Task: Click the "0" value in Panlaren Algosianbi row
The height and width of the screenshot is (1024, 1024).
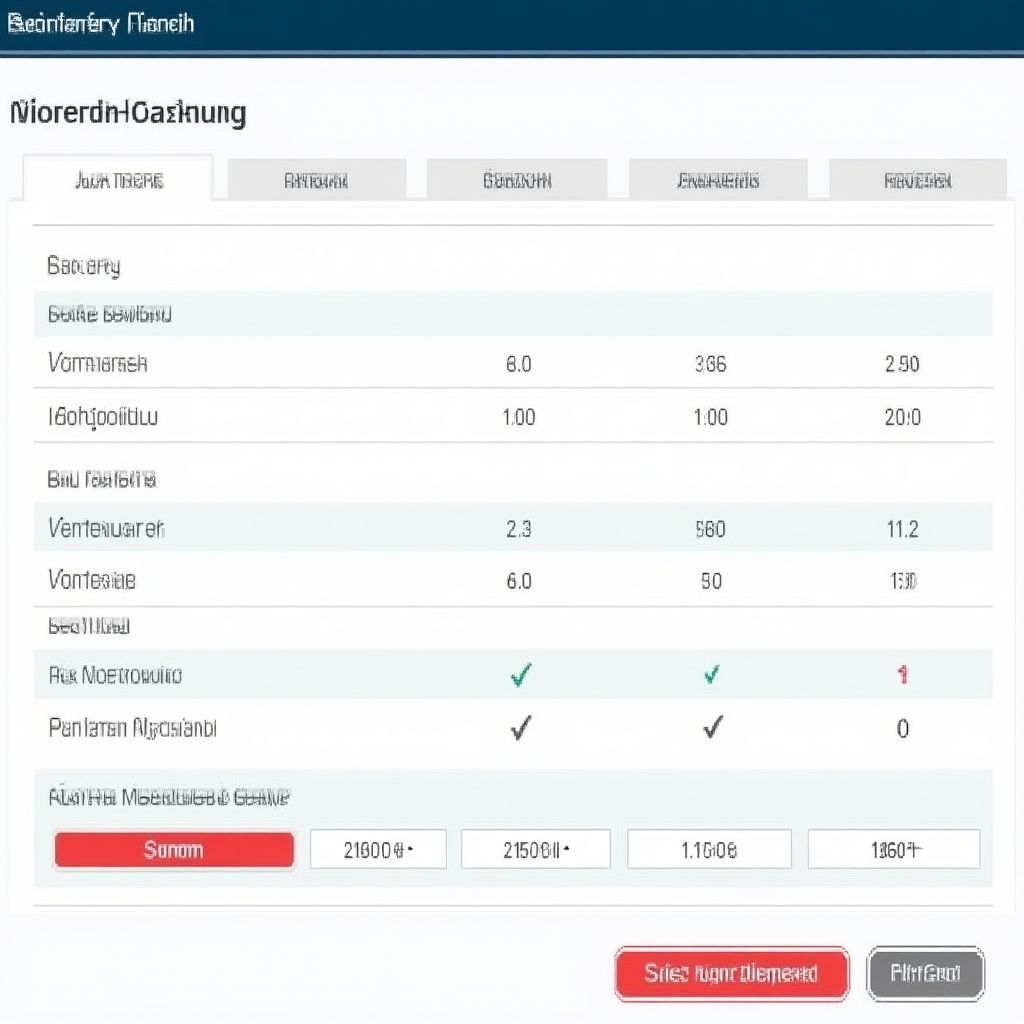Action: (x=902, y=729)
